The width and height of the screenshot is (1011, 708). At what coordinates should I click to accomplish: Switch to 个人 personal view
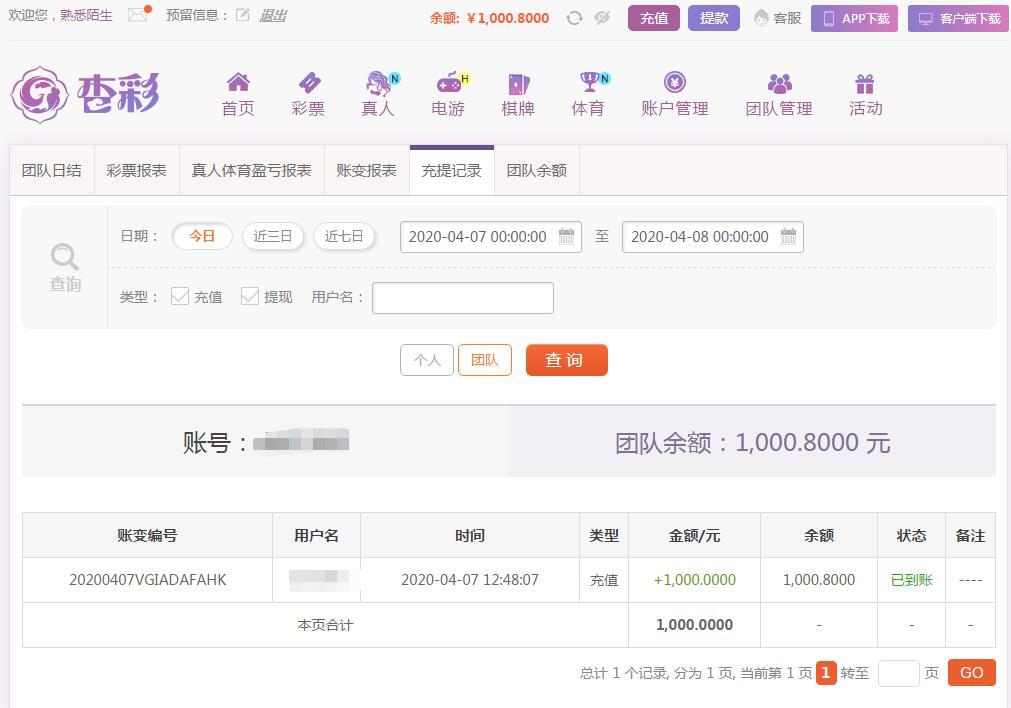(427, 360)
